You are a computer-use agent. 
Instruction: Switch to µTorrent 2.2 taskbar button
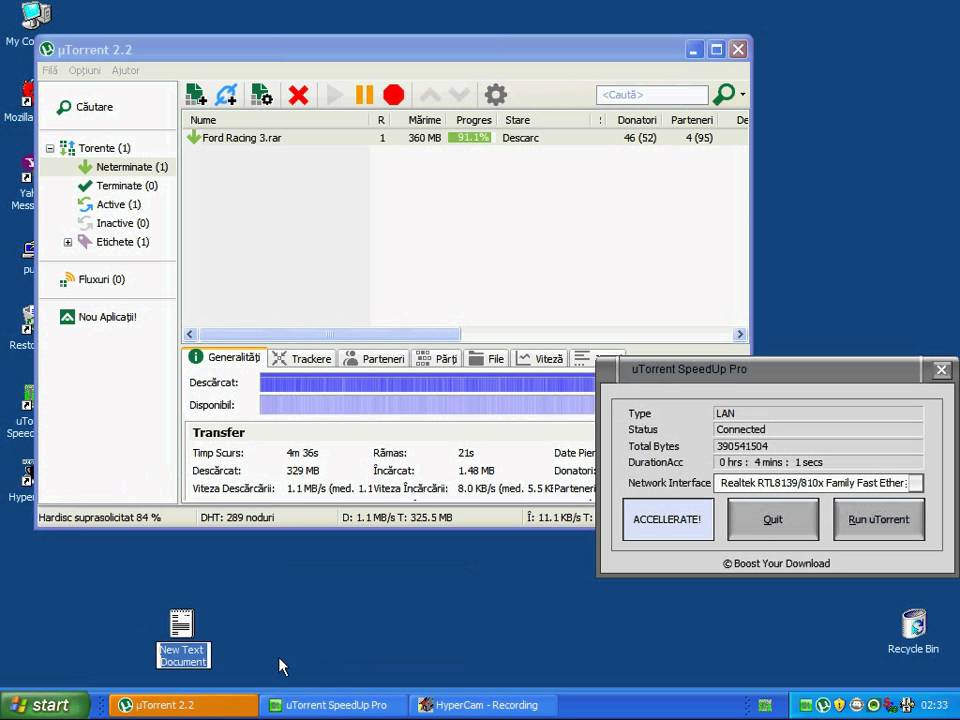[183, 705]
